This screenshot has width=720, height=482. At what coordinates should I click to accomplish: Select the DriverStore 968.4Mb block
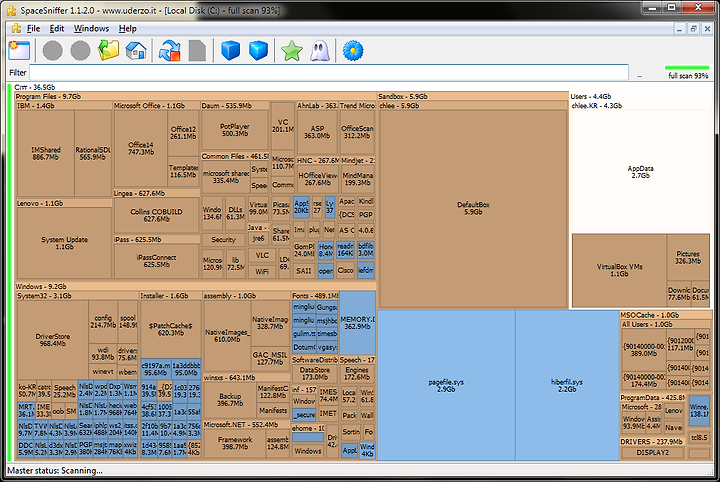pos(53,340)
